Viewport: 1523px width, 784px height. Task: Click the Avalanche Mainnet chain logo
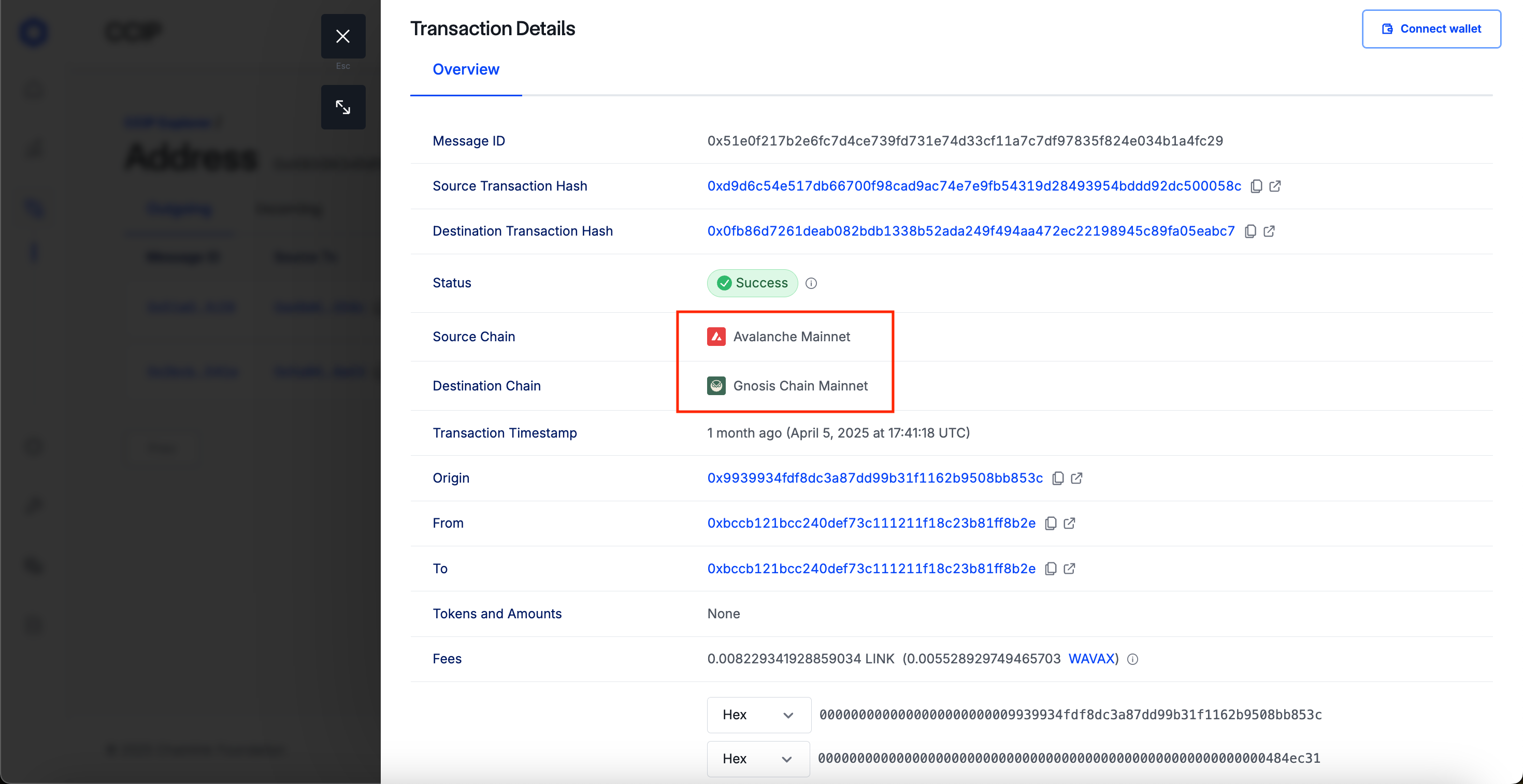716,337
